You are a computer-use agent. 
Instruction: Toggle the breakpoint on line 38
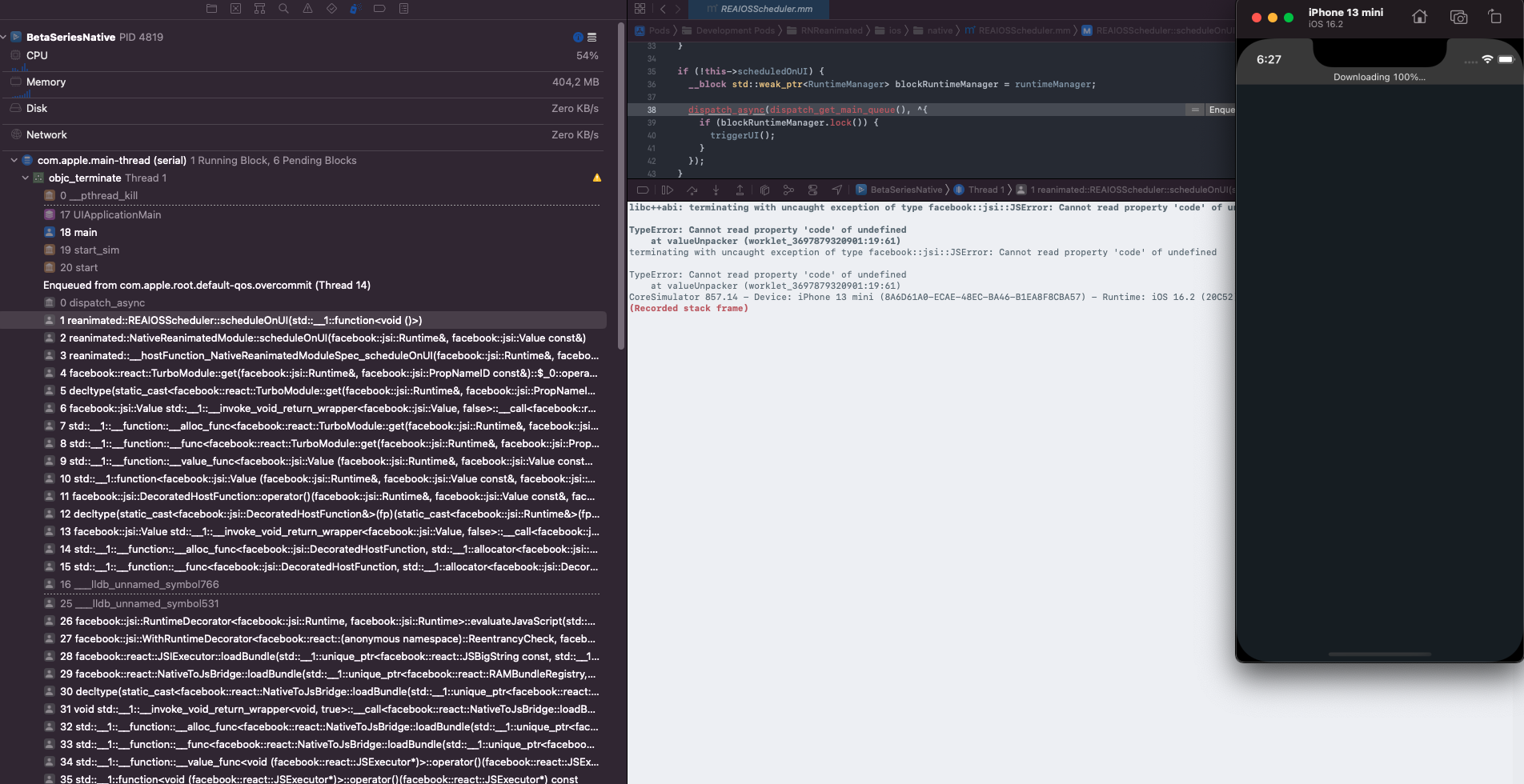point(651,110)
